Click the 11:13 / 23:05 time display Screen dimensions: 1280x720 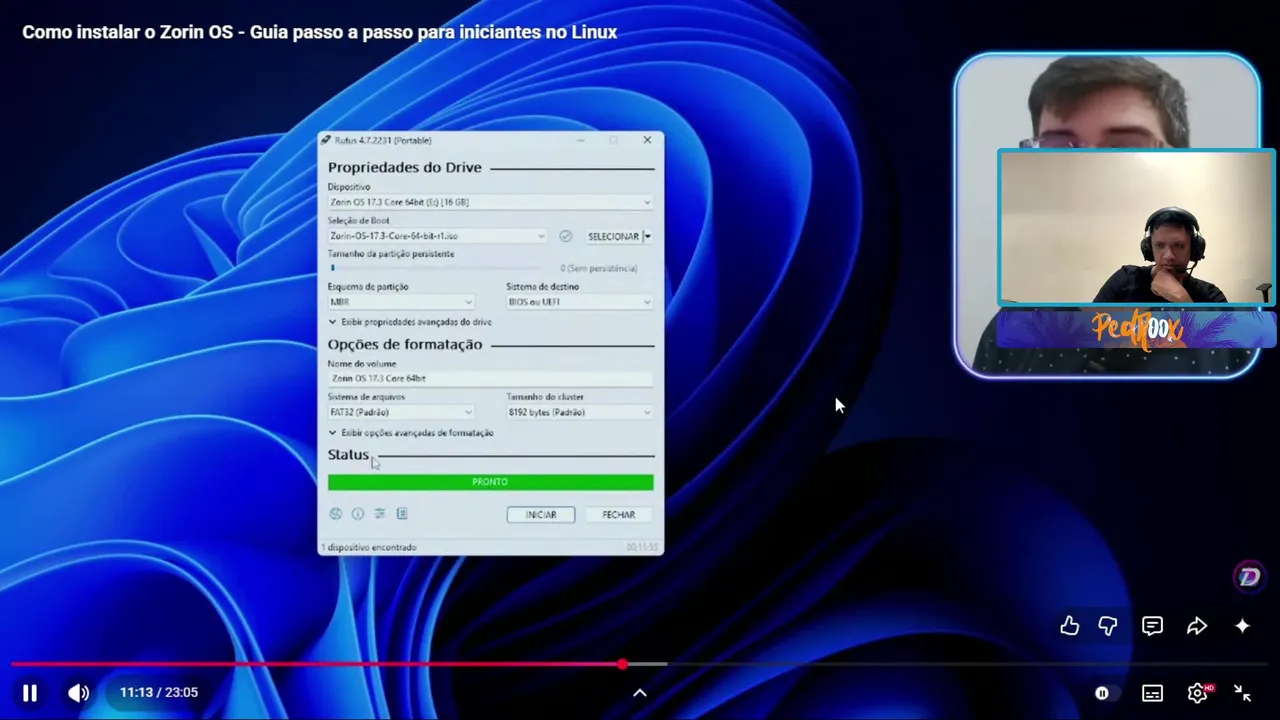click(x=159, y=692)
